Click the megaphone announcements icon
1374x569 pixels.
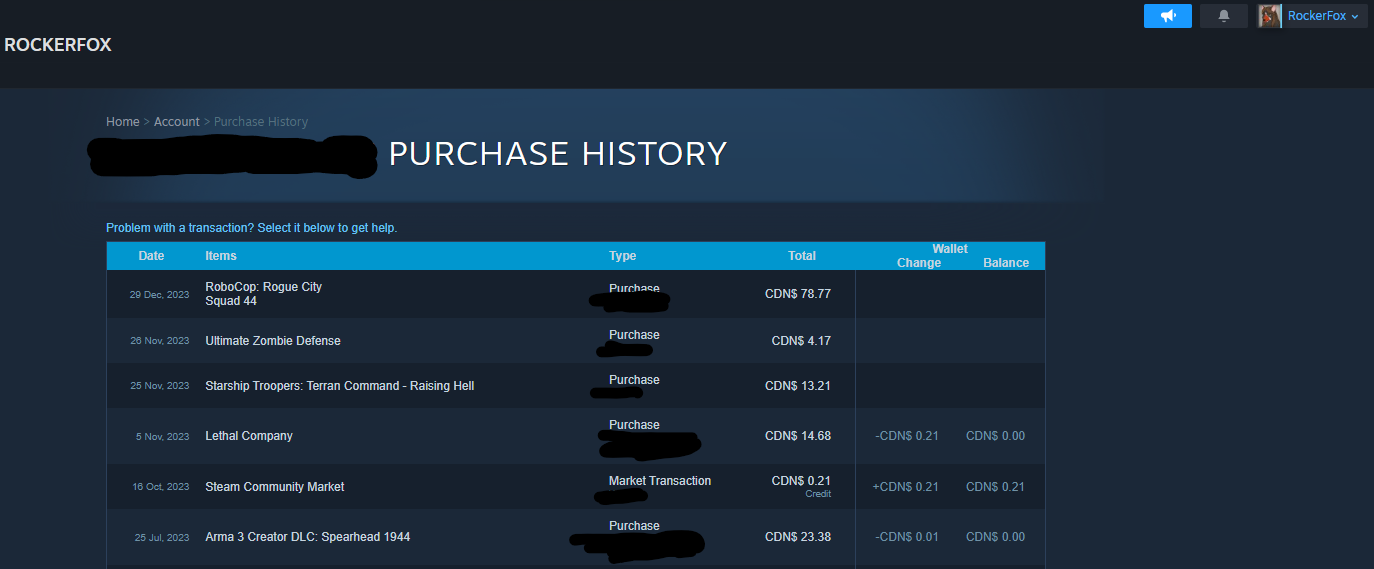[1168, 16]
